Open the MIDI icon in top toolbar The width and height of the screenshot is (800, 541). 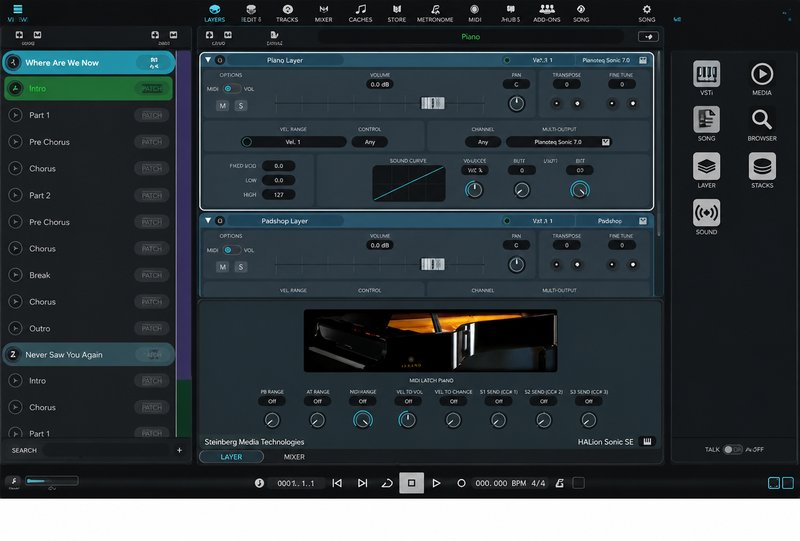click(x=474, y=13)
